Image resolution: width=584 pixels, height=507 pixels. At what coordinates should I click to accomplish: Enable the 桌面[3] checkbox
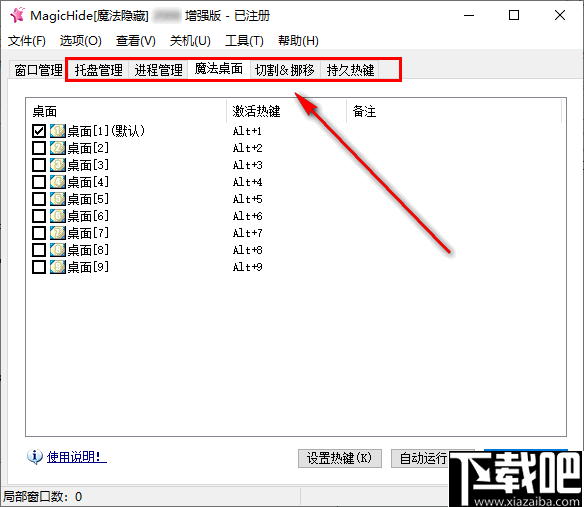coord(39,165)
